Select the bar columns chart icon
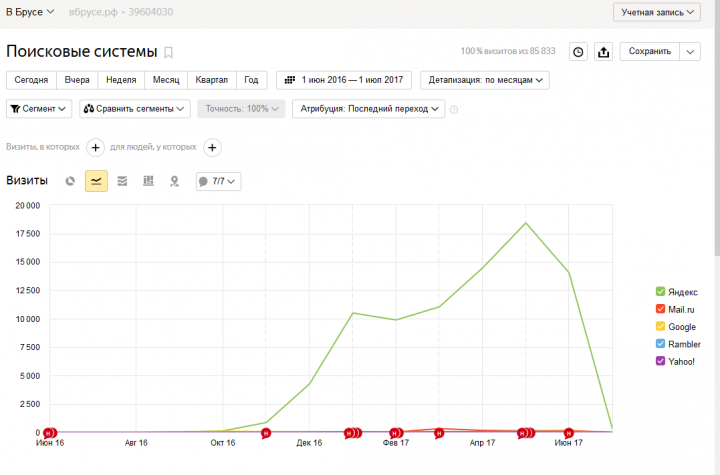The width and height of the screenshot is (720, 475). pos(148,181)
